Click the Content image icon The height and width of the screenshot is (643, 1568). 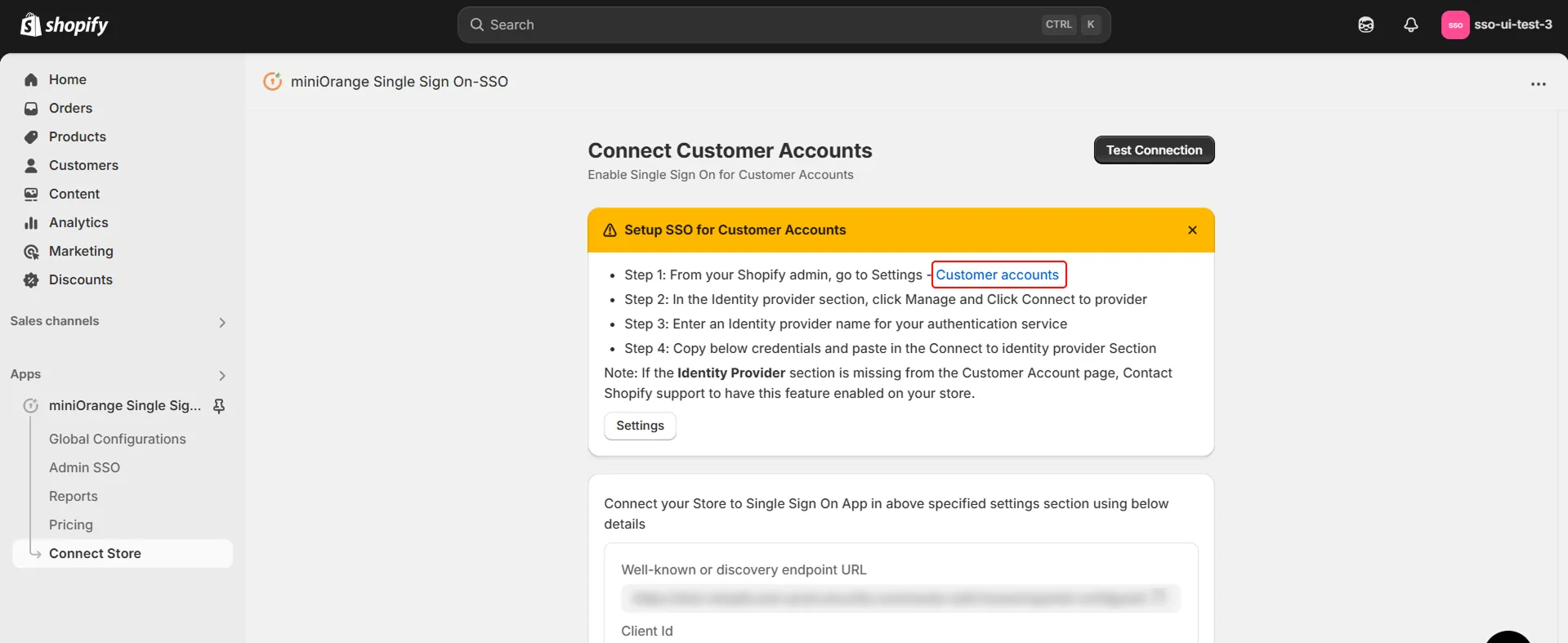coord(31,194)
